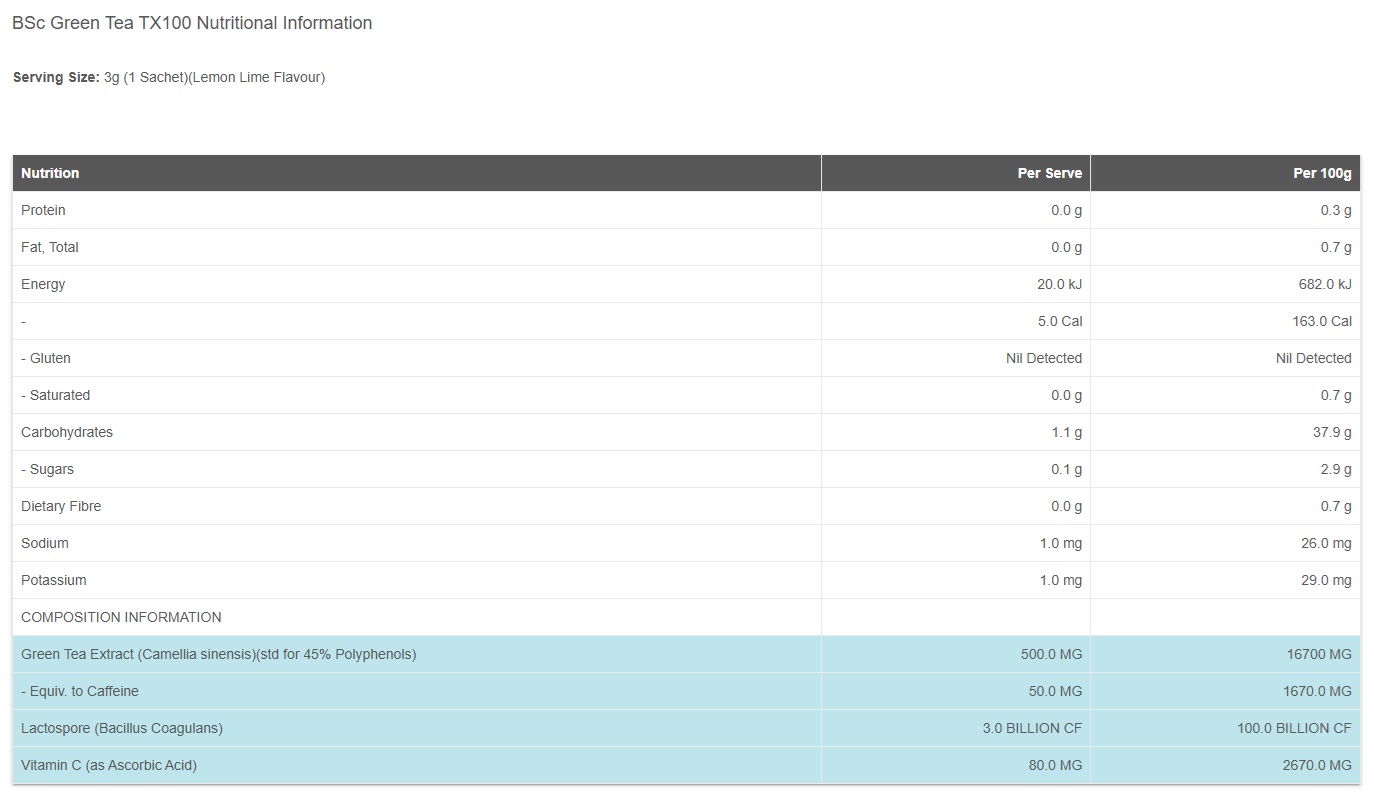Select the Per Serve column header
This screenshot has width=1374, height=800.
tap(1049, 173)
